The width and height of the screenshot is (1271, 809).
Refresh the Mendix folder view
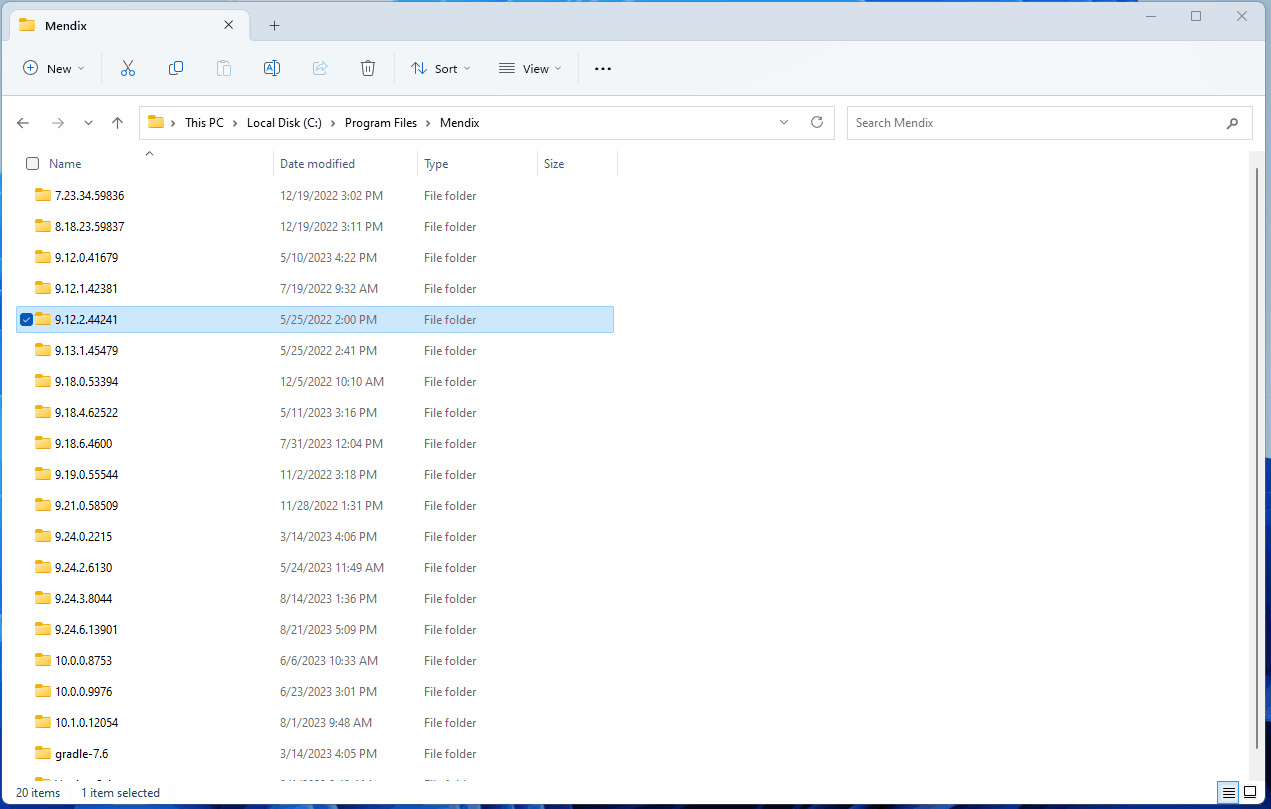(817, 122)
